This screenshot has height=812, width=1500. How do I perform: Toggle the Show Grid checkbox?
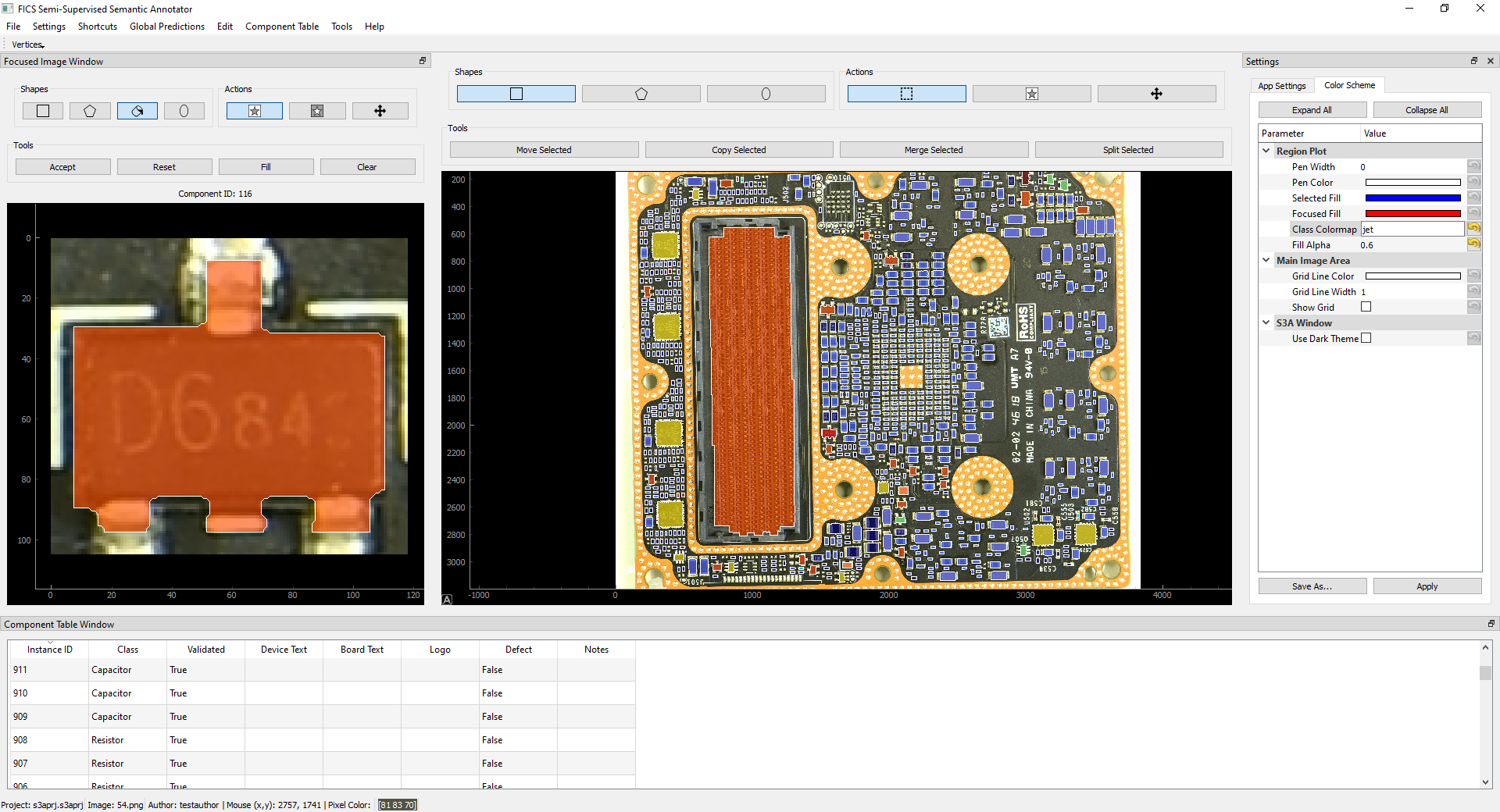click(x=1366, y=307)
